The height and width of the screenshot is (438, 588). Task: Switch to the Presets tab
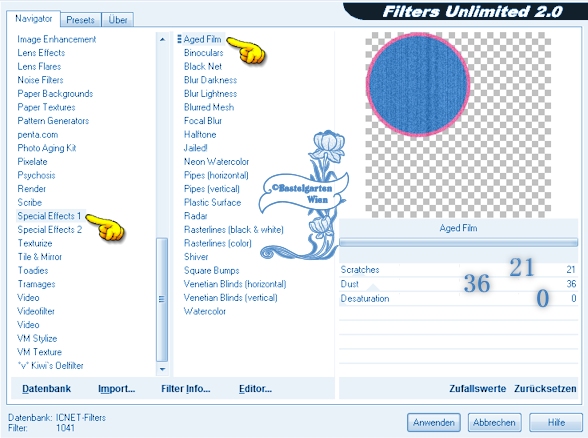tap(80, 20)
